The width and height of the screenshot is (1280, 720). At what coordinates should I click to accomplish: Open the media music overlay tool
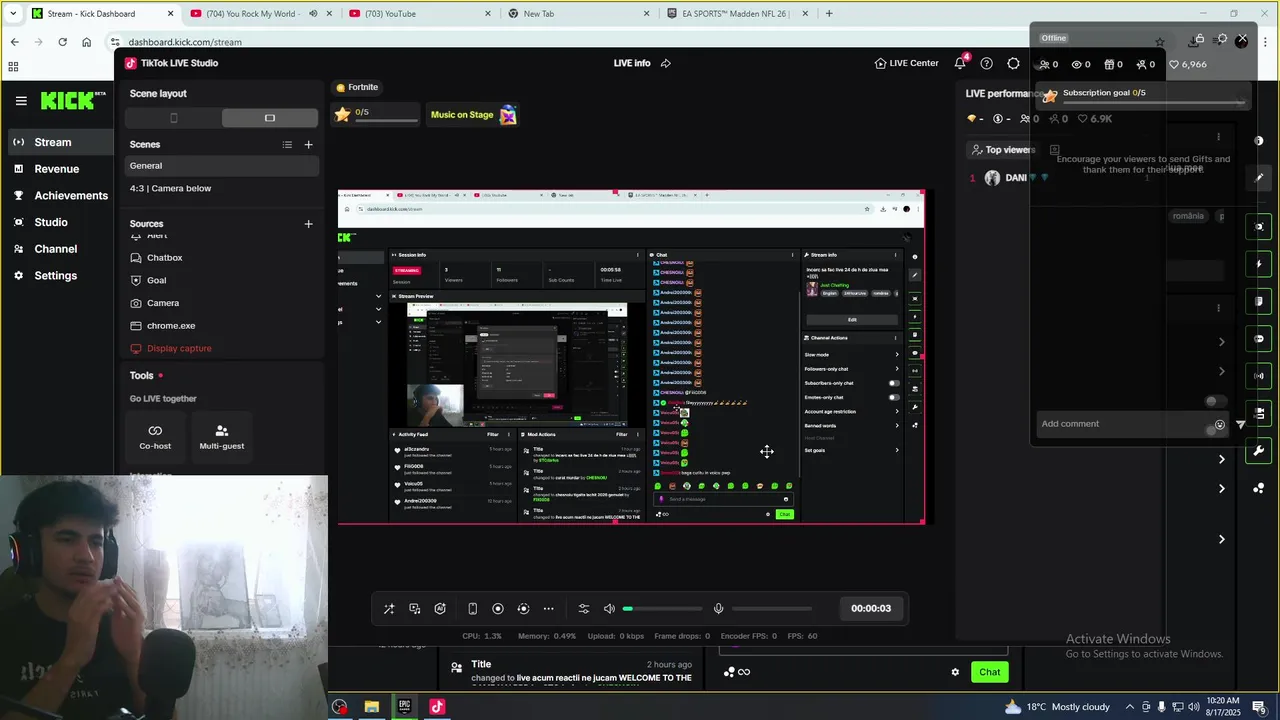click(415, 609)
